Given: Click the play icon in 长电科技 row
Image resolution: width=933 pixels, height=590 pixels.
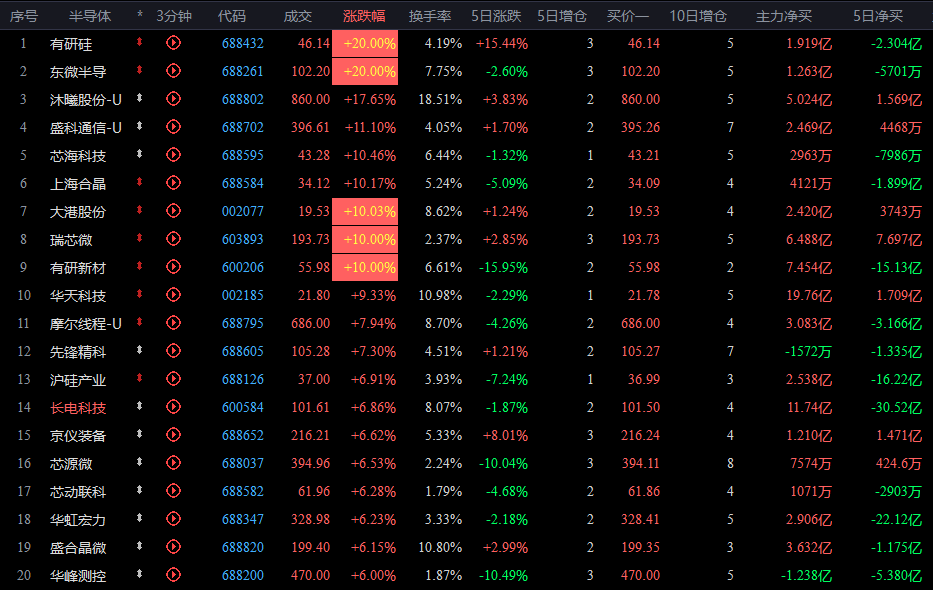Looking at the screenshot, I should click(173, 407).
